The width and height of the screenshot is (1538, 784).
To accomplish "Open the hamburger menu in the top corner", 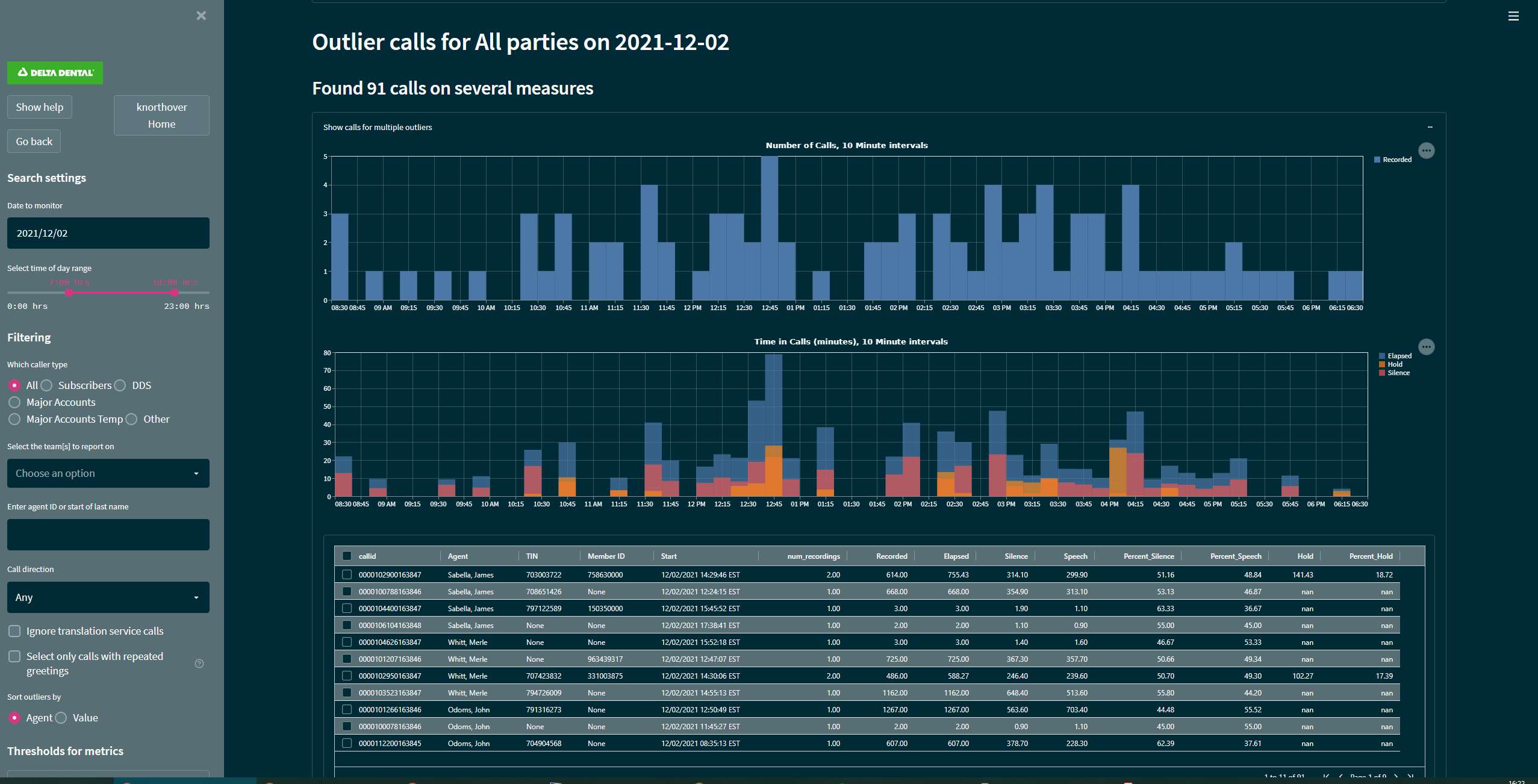I will [1513, 16].
